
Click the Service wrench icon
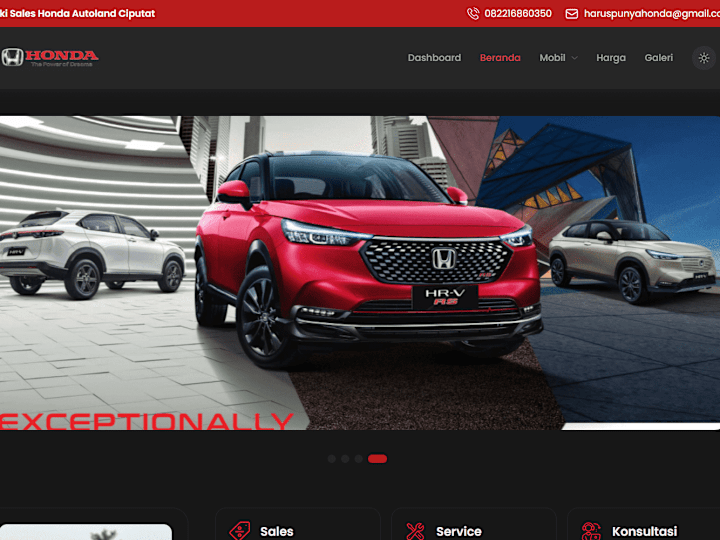(x=416, y=531)
